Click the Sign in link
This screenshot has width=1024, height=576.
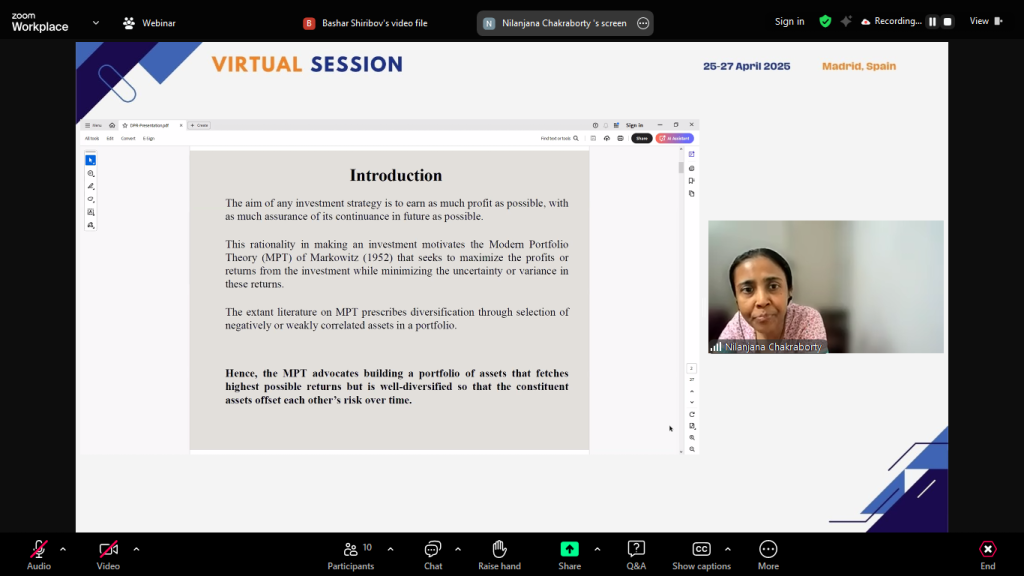(789, 22)
